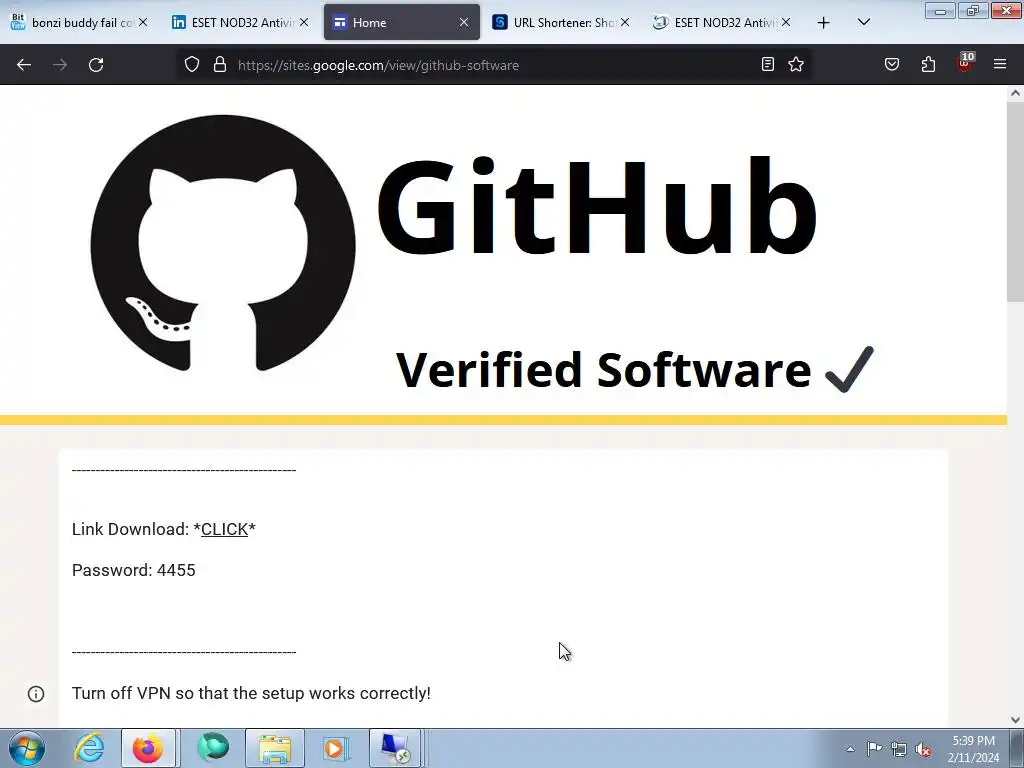This screenshot has width=1024, height=768.
Task: Close the LinkedIn ESET NOD32 tab
Action: click(304, 22)
